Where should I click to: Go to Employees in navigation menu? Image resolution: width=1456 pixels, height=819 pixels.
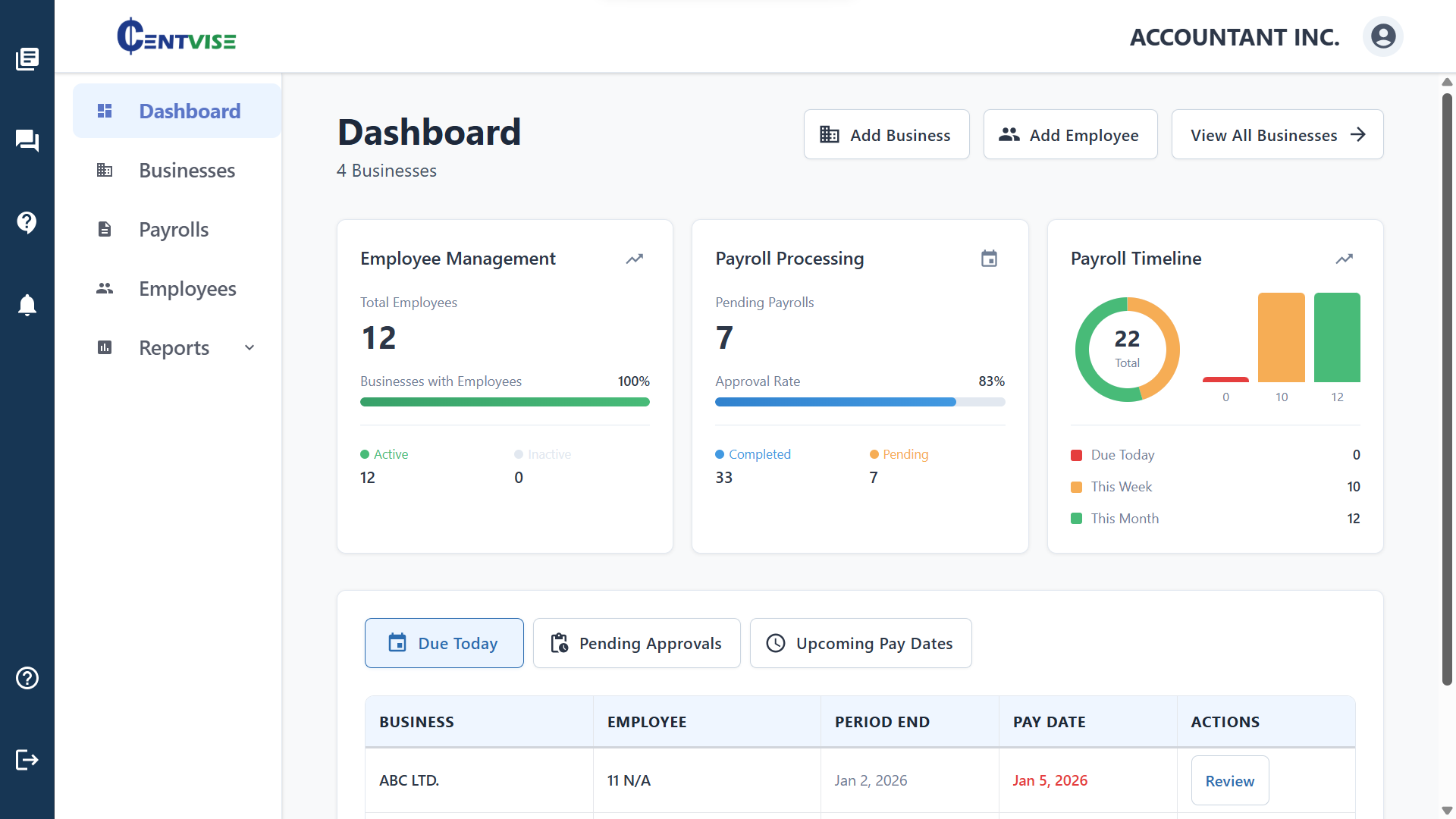pyautogui.click(x=187, y=289)
